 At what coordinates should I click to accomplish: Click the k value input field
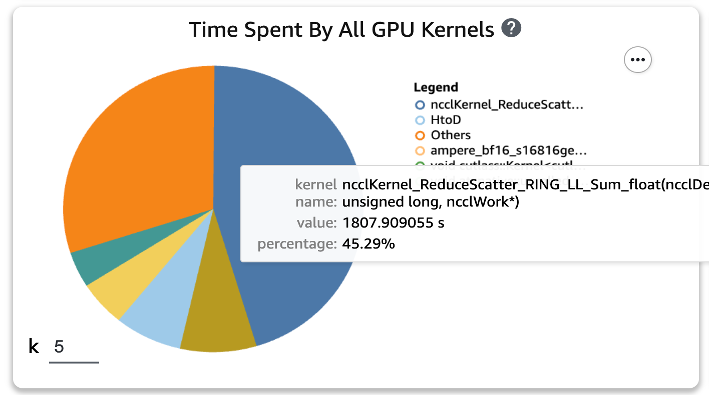click(x=74, y=348)
